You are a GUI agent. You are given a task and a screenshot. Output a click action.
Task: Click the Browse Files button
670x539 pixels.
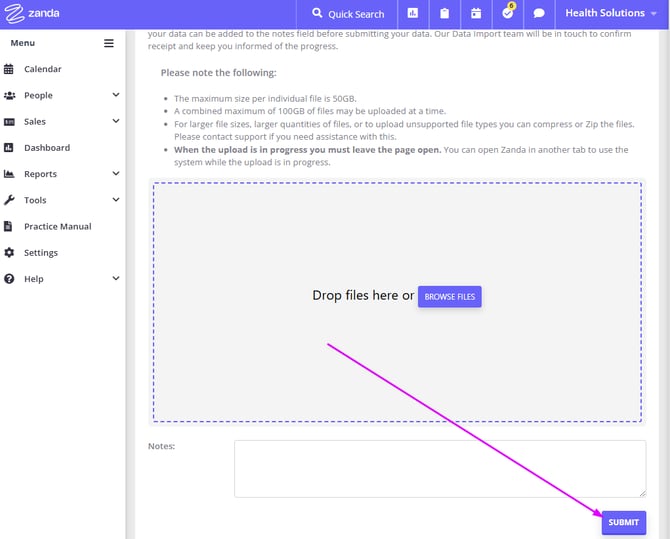(x=449, y=297)
